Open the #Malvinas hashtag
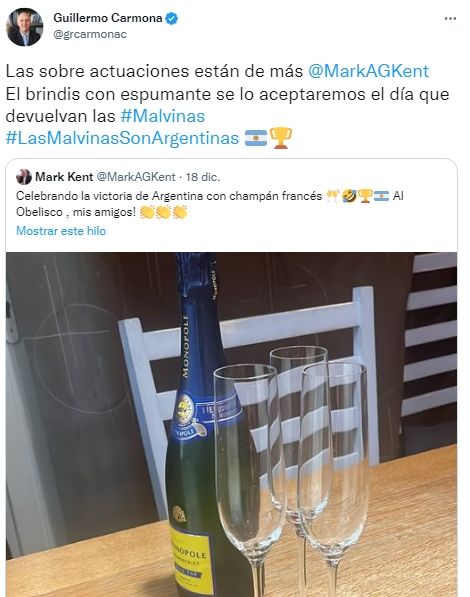470x597 pixels. tap(163, 116)
